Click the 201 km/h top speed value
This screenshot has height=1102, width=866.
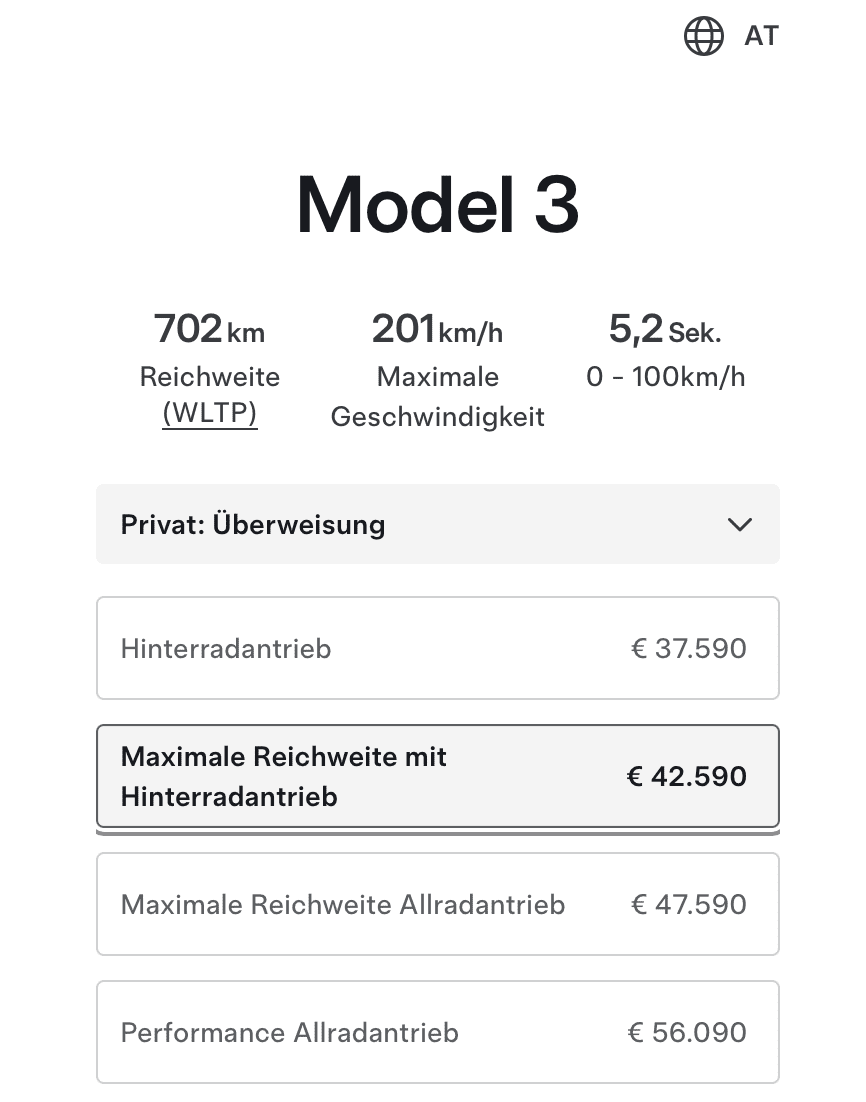(437, 329)
